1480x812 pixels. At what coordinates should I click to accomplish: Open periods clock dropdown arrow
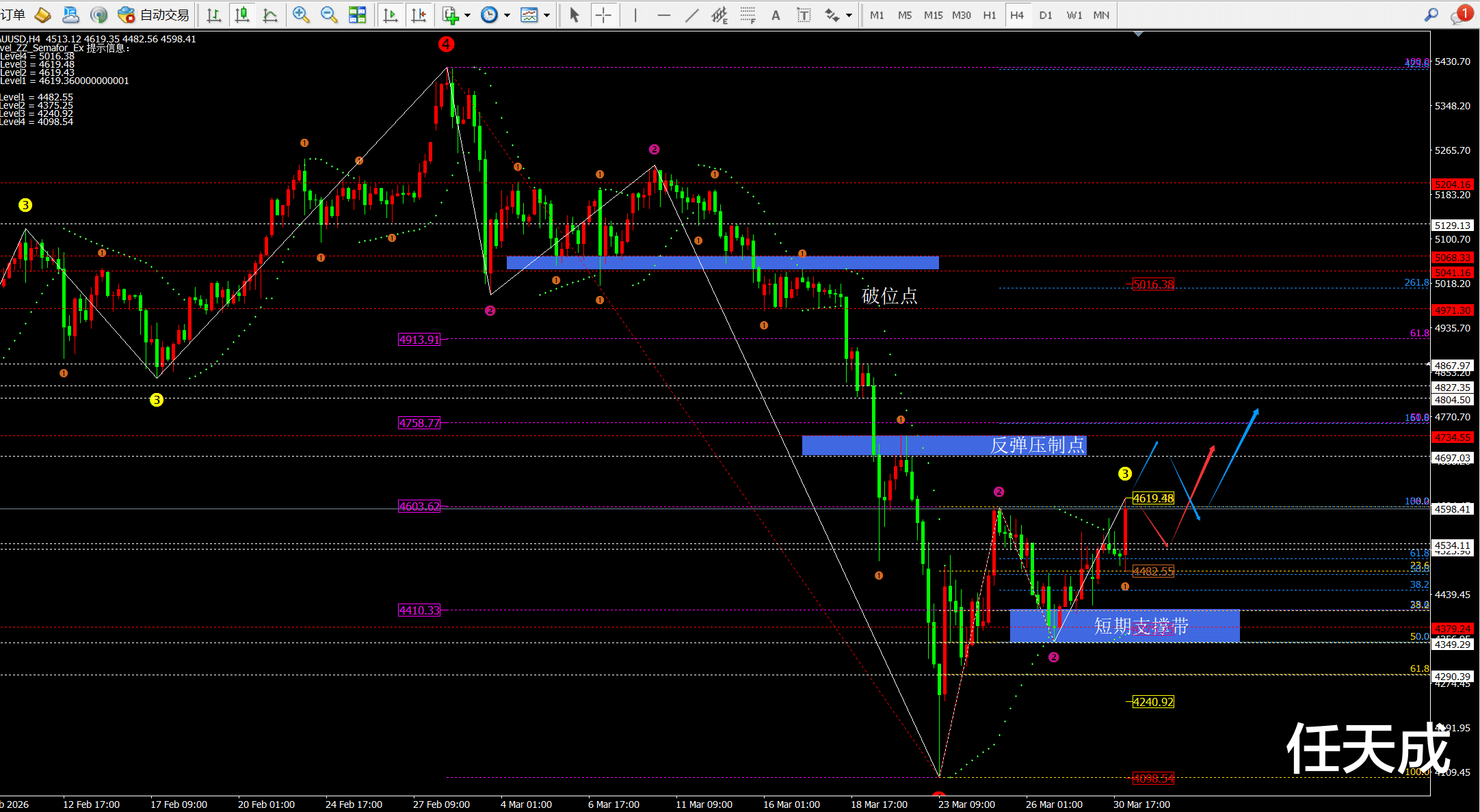click(507, 15)
